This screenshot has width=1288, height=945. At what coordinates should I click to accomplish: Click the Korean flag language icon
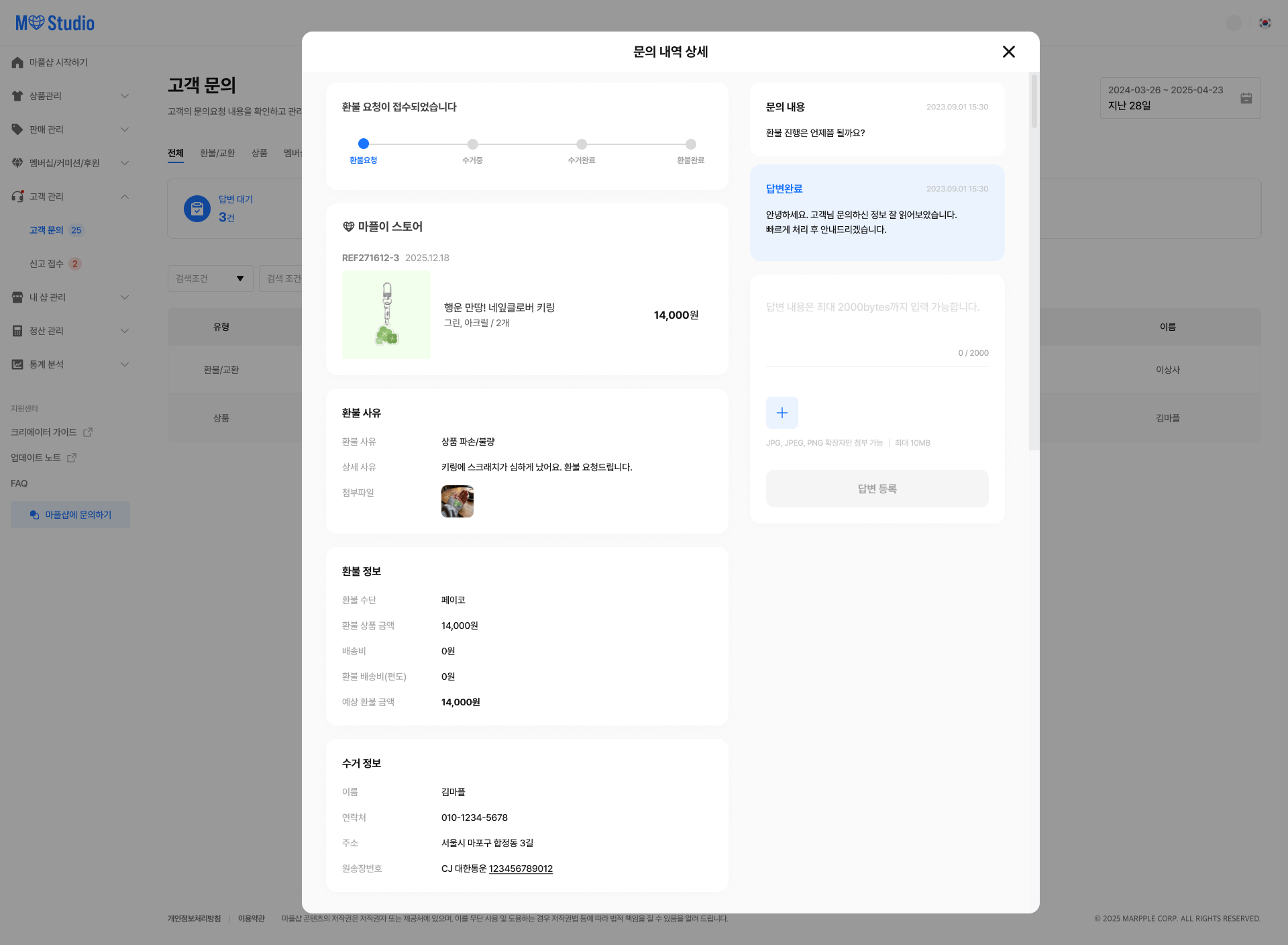click(1265, 23)
